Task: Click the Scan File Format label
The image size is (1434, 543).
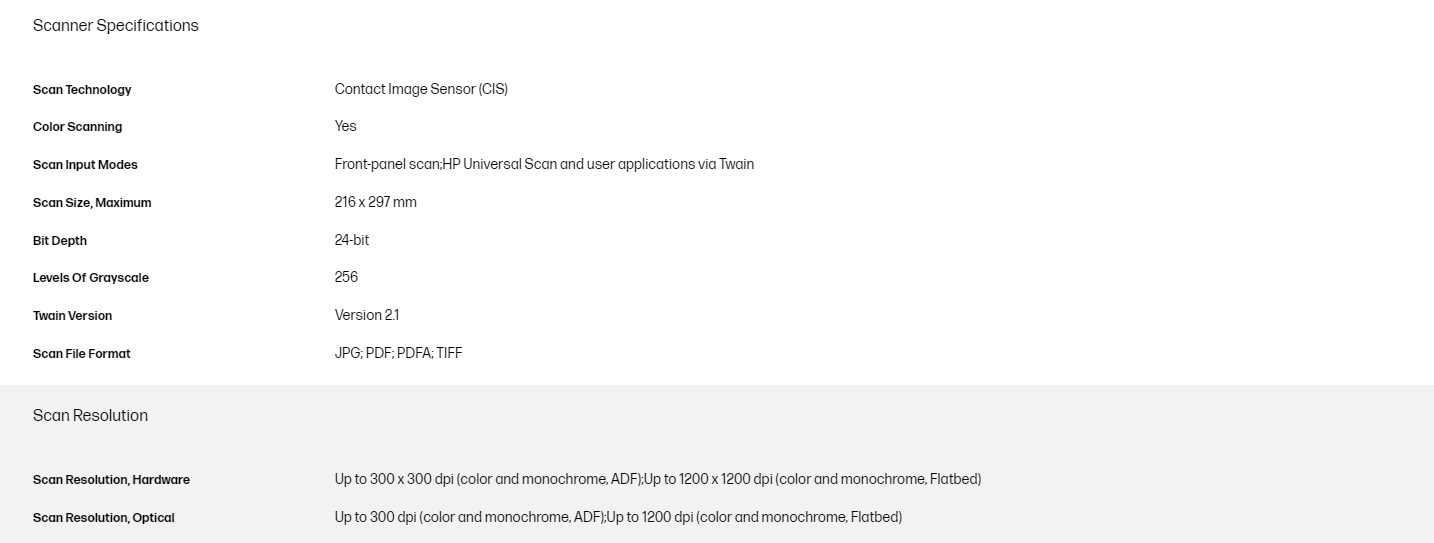Action: (81, 354)
